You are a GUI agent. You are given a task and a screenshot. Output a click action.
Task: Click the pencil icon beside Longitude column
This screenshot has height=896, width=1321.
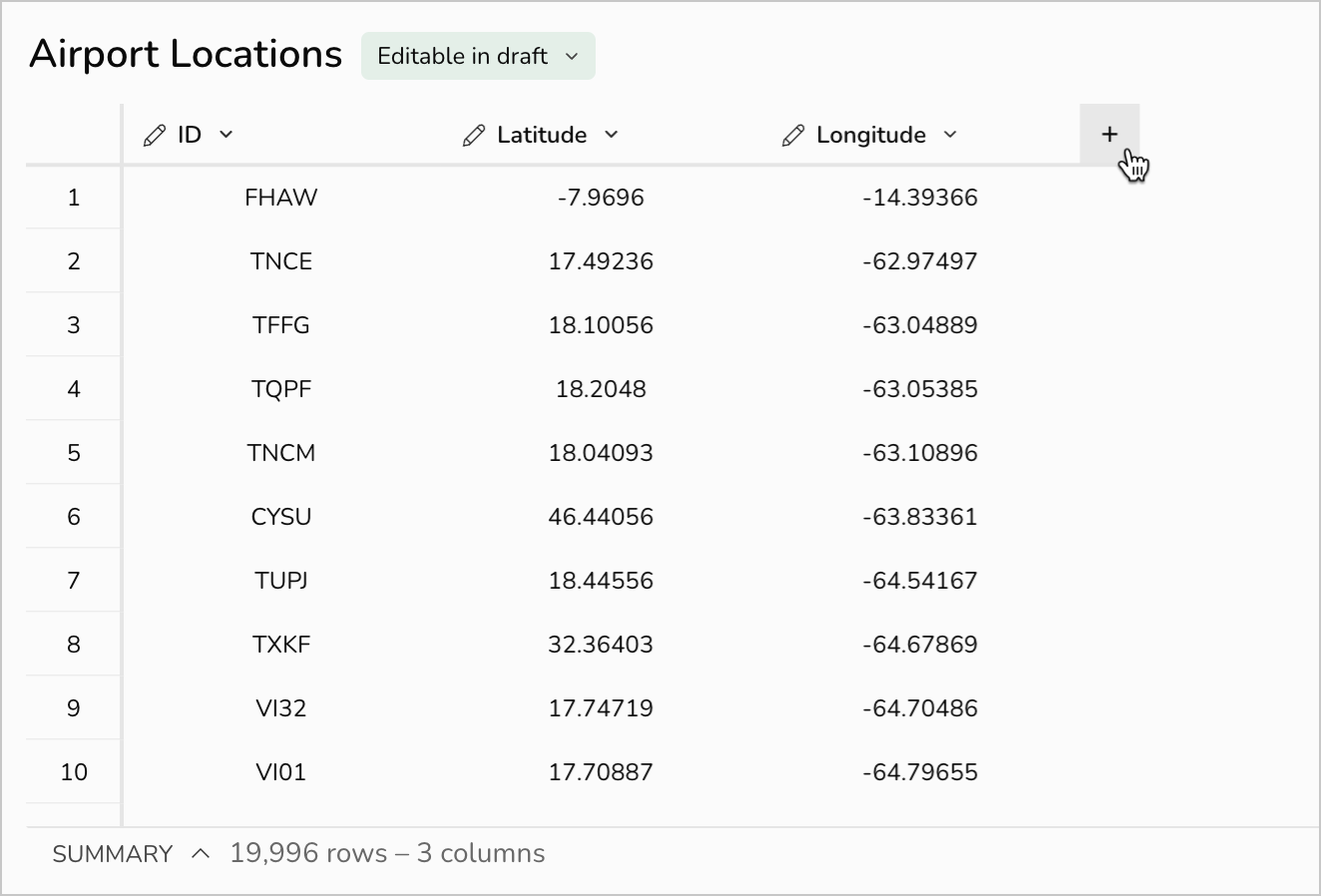coord(793,136)
